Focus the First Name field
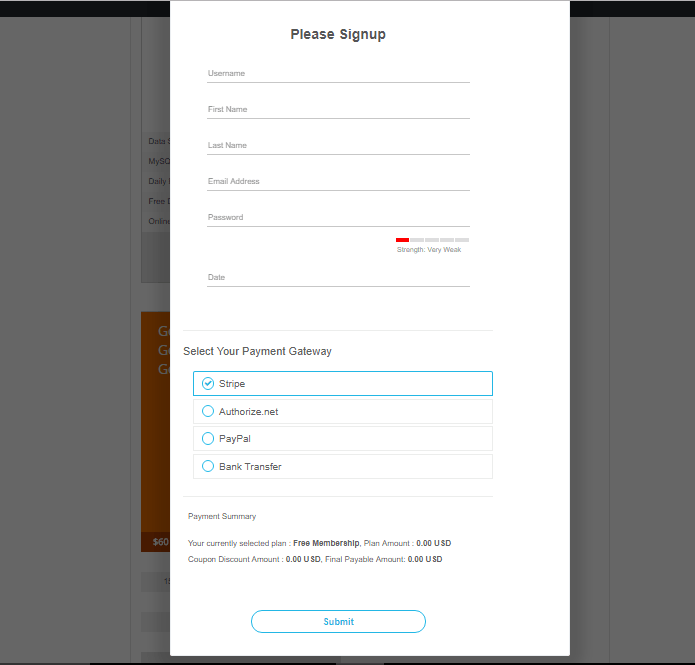The height and width of the screenshot is (665, 695). pyautogui.click(x=338, y=110)
